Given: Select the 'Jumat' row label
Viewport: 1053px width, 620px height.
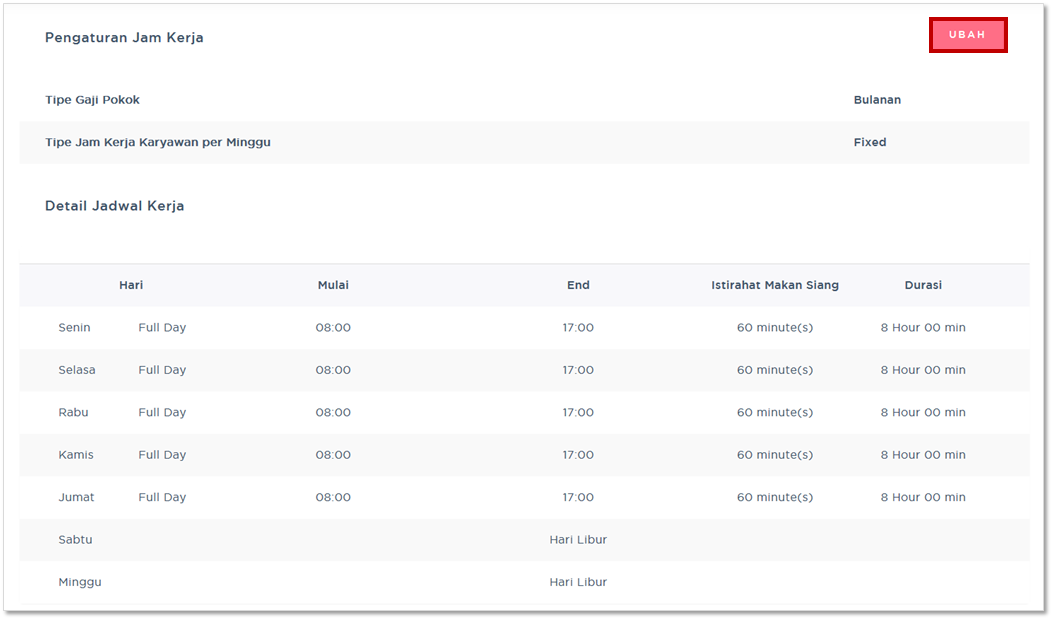Looking at the screenshot, I should [x=77, y=497].
